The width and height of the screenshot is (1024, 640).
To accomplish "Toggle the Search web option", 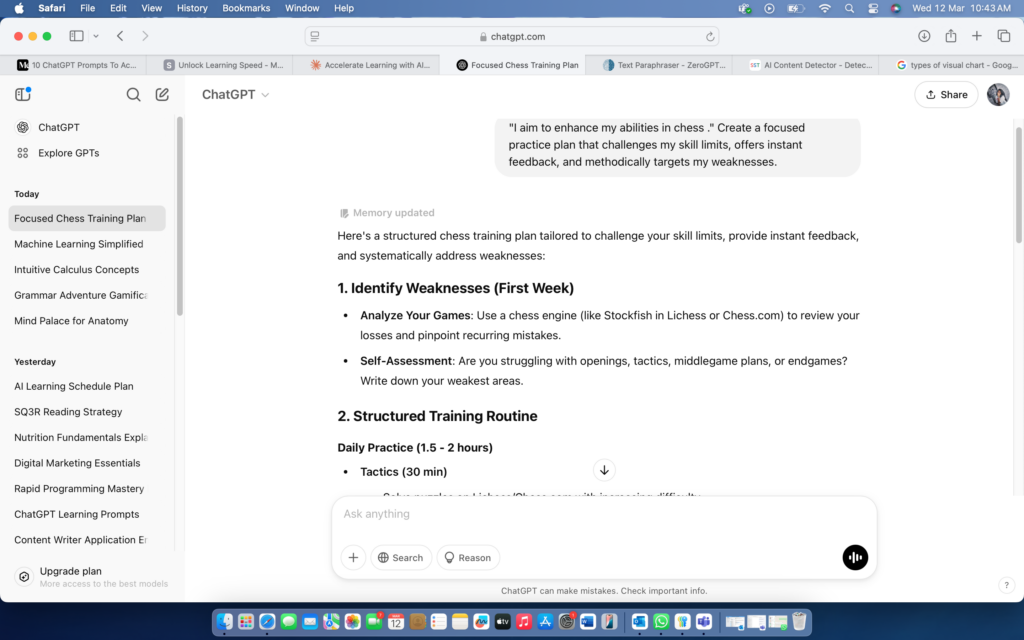I will 400,558.
